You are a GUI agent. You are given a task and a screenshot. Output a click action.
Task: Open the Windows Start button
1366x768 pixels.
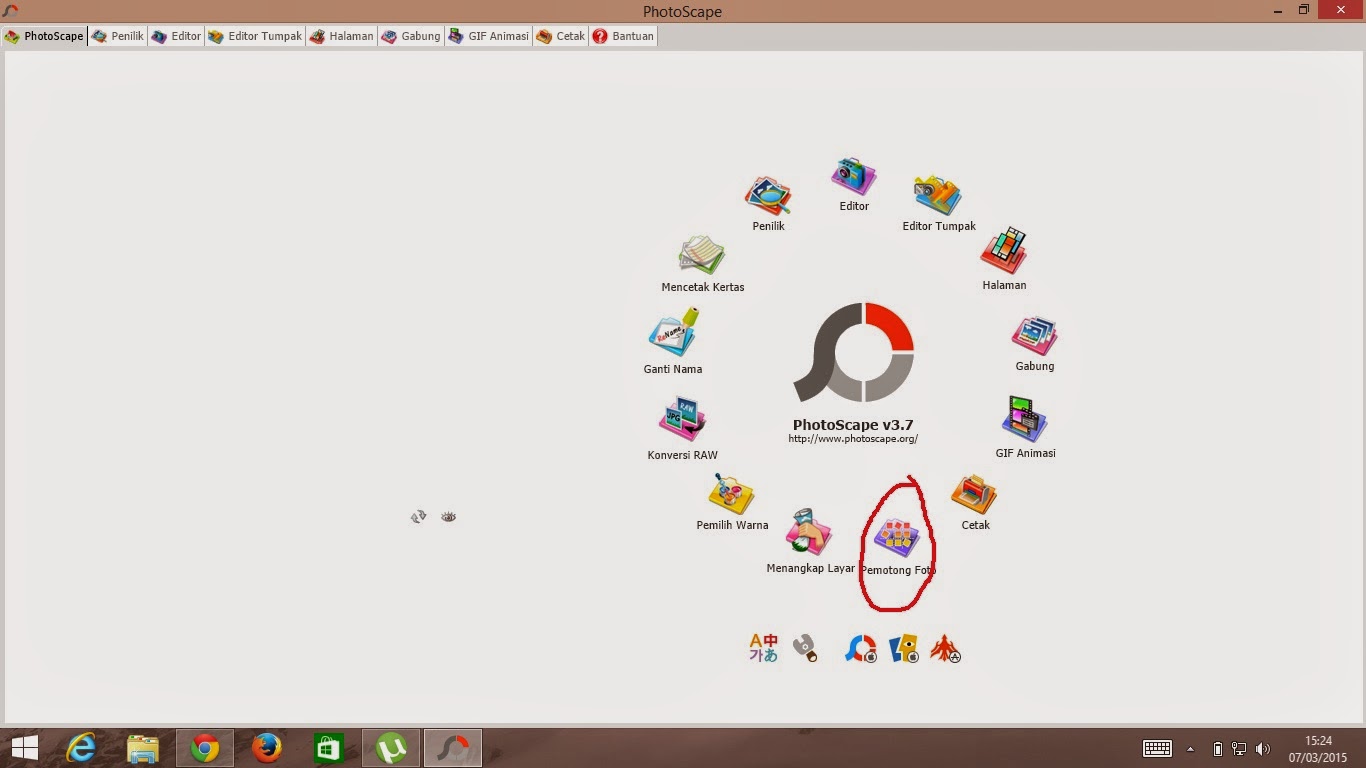coord(25,748)
